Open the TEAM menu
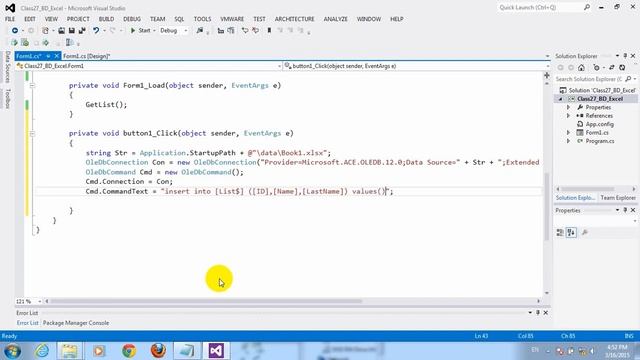This screenshot has height=360, width=640. 158,19
